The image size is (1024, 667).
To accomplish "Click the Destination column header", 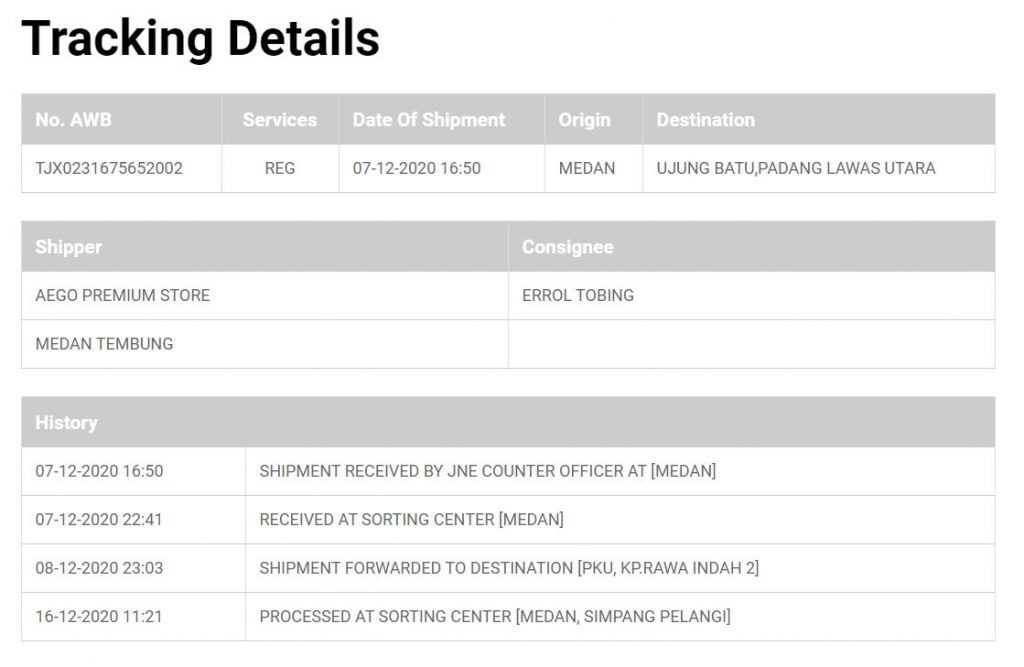I will point(705,120).
